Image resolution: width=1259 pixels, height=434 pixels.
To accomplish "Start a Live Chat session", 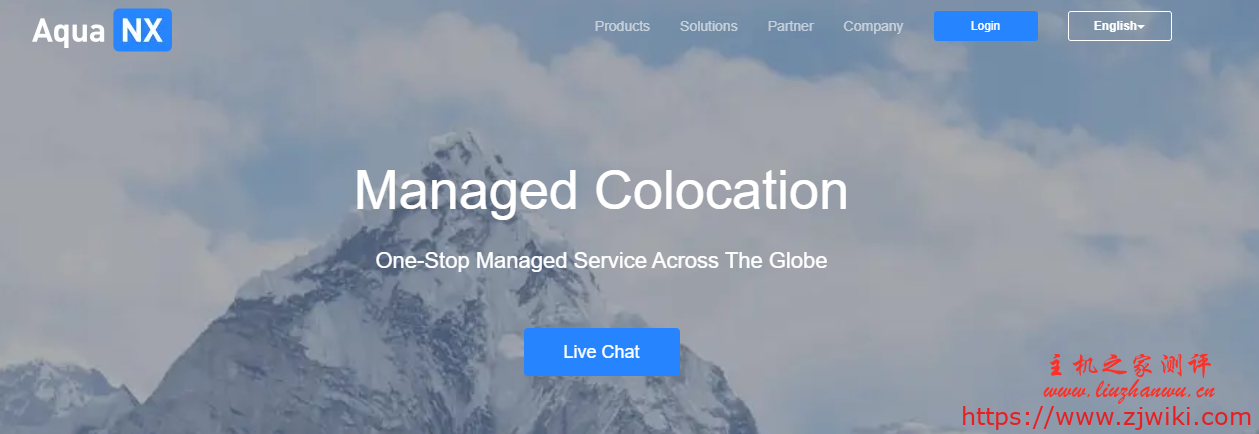I will tap(601, 352).
